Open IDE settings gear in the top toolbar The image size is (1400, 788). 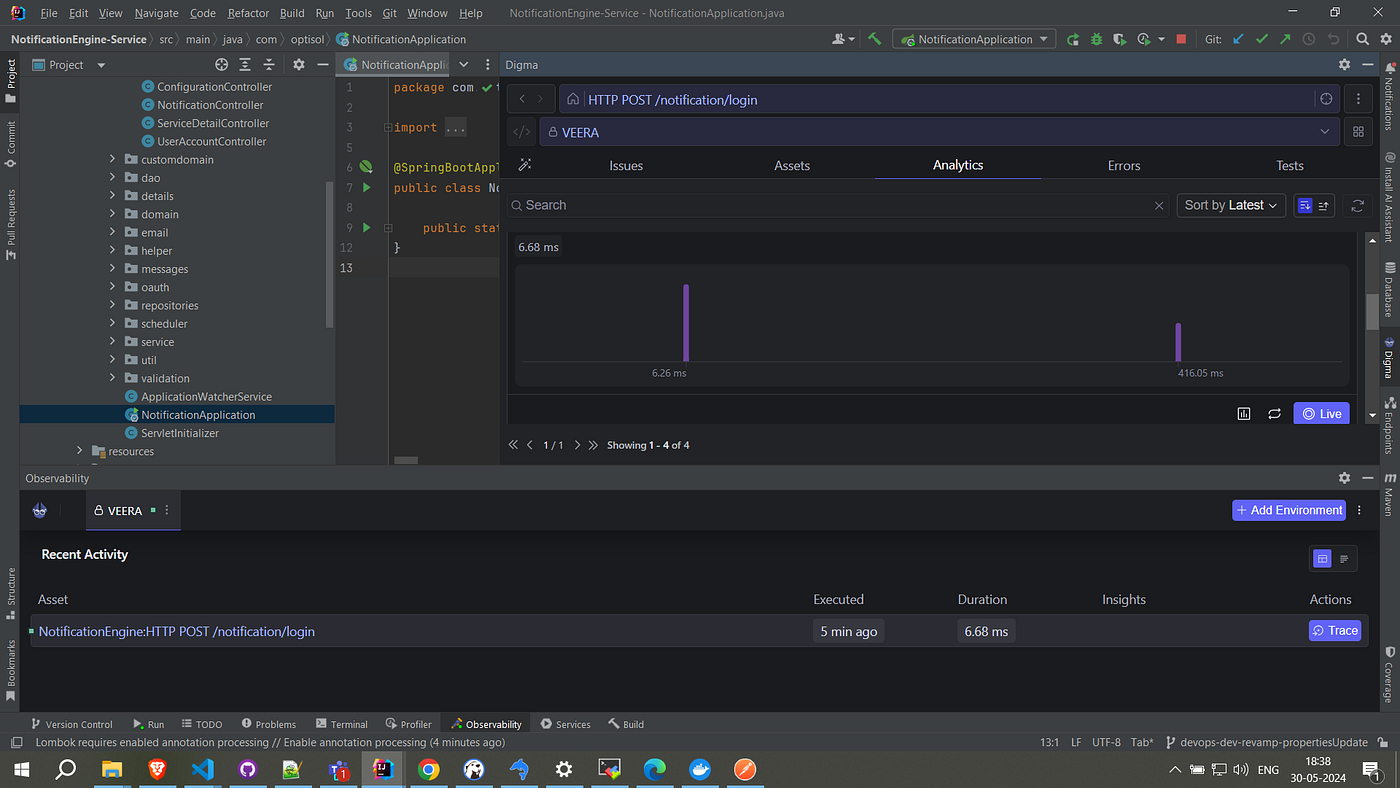(1385, 39)
